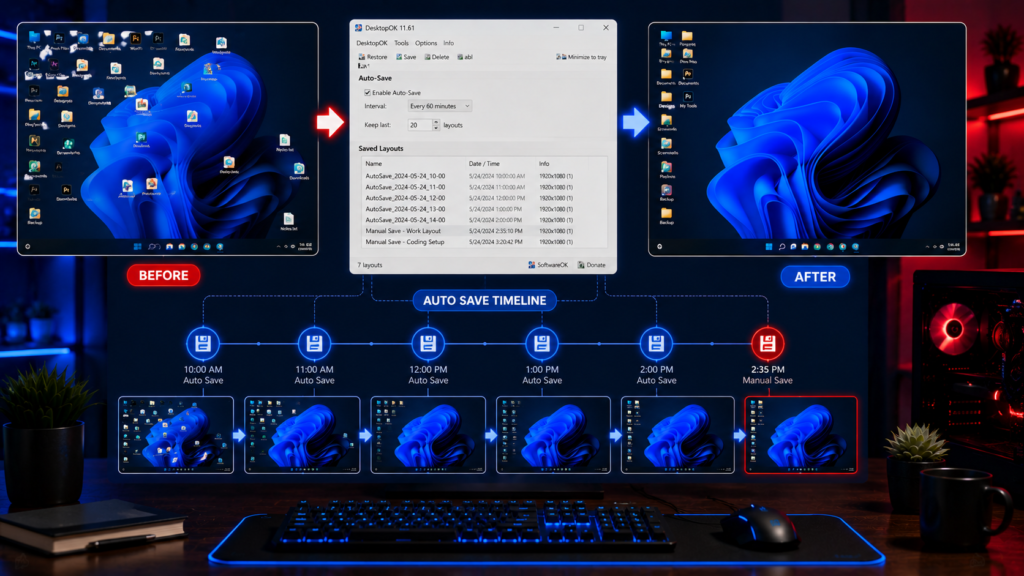Increase Keep last count with up arrow
The height and width of the screenshot is (576, 1024).
click(x=436, y=122)
